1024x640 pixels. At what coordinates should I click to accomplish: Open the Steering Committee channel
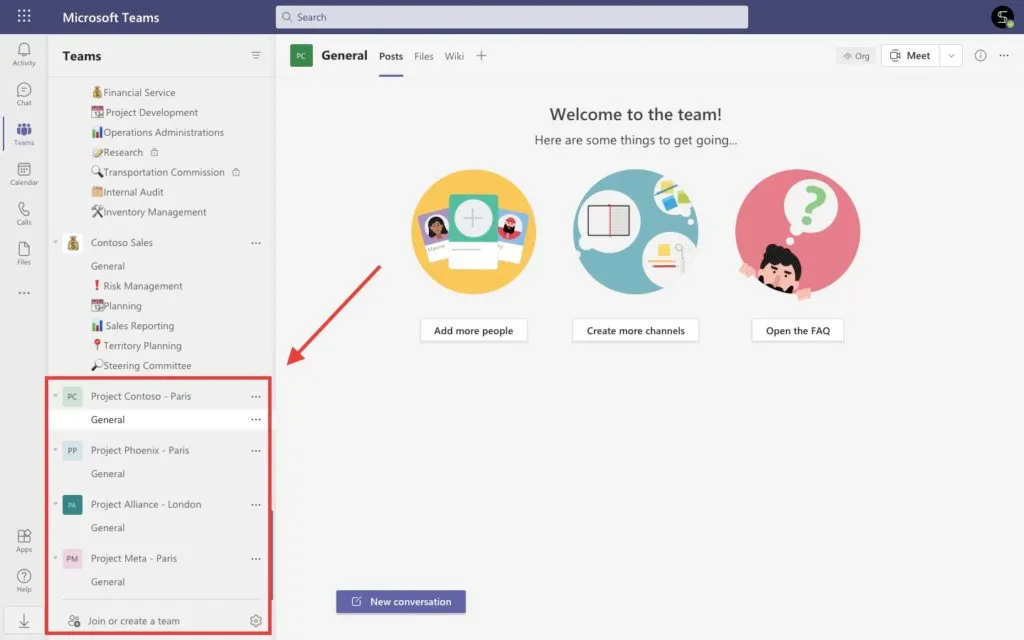tap(141, 366)
